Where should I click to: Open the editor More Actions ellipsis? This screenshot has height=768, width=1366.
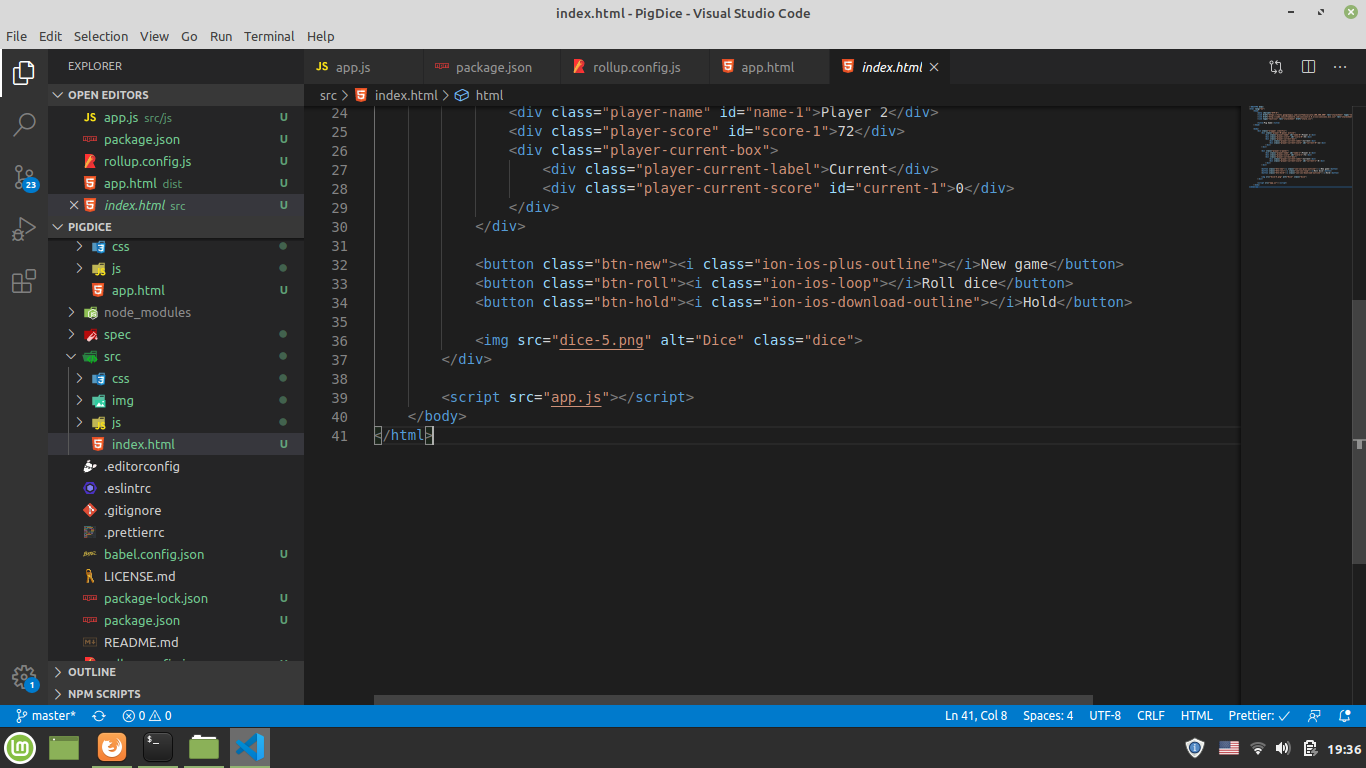1340,67
